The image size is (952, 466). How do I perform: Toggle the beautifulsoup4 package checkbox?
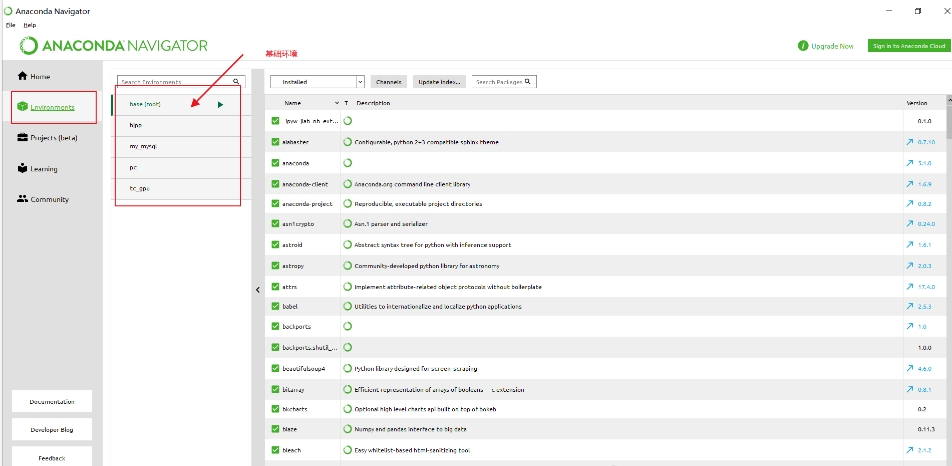click(276, 368)
